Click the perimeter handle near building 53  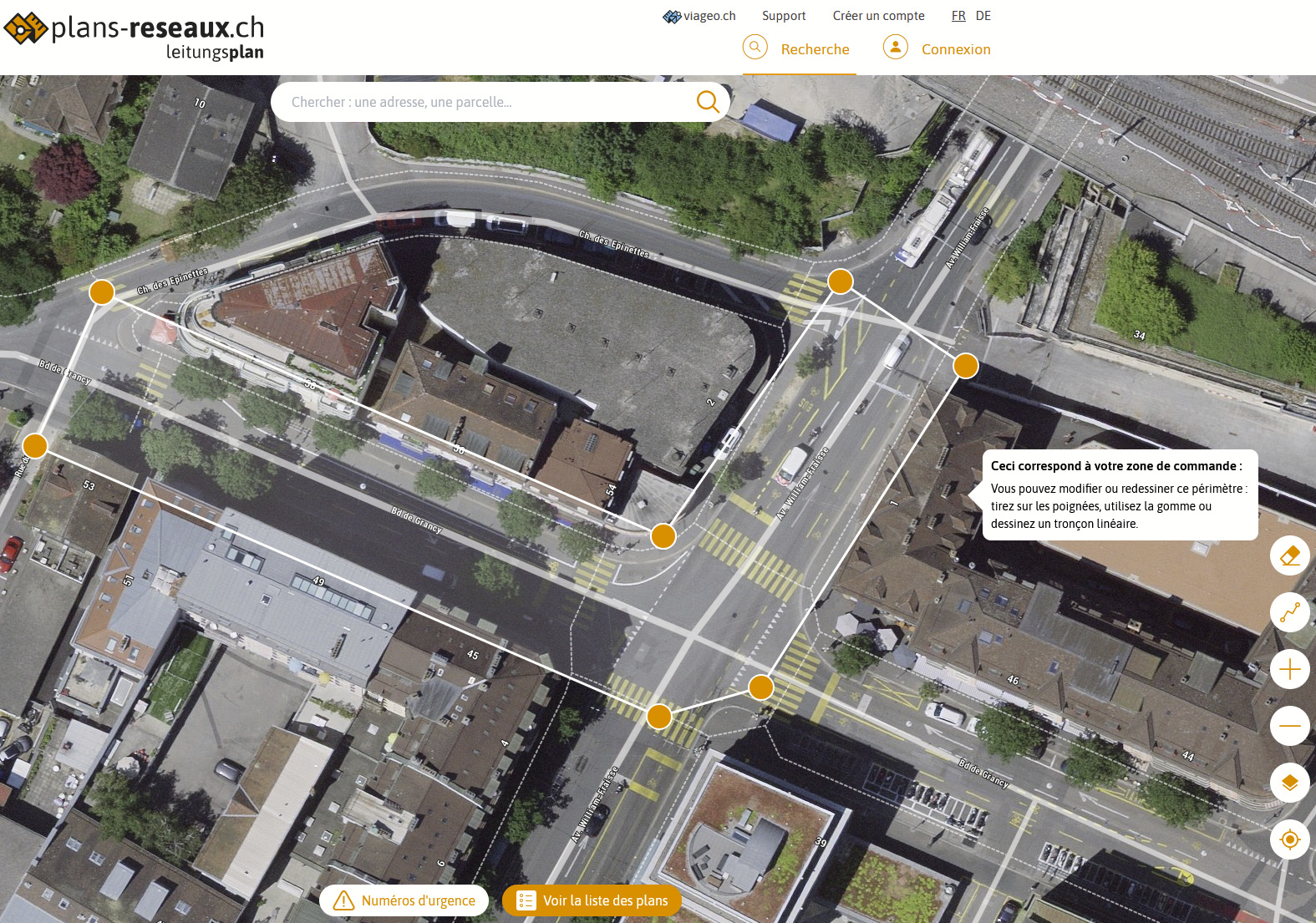pyautogui.click(x=35, y=445)
